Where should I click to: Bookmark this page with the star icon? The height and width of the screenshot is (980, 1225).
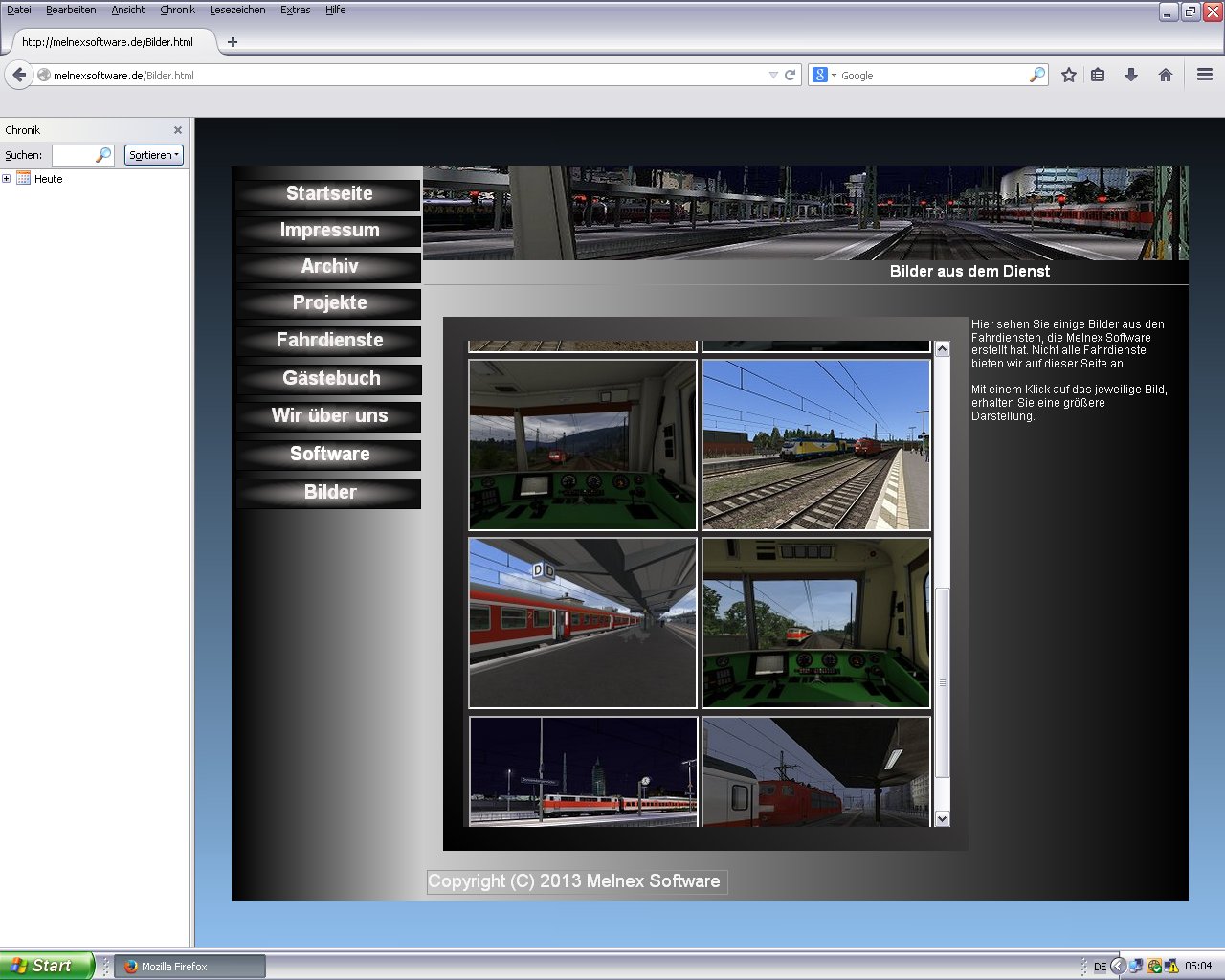(x=1069, y=75)
